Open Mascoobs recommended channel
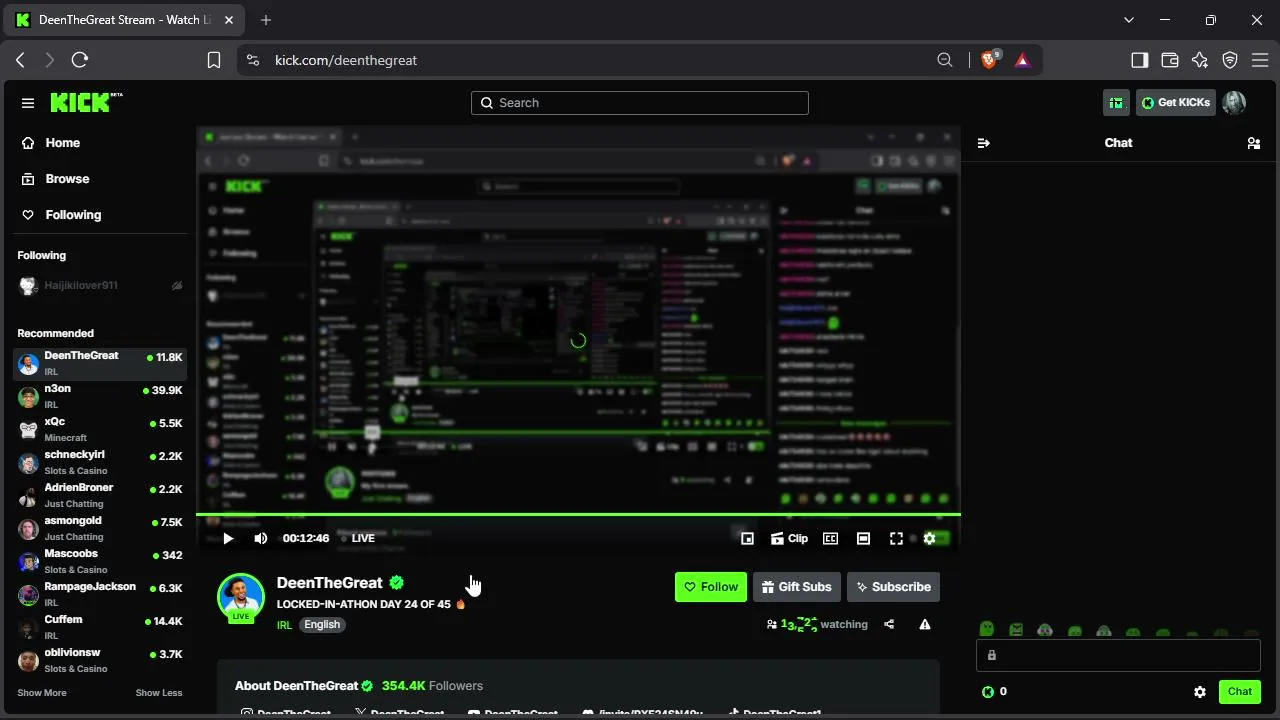 click(x=100, y=561)
